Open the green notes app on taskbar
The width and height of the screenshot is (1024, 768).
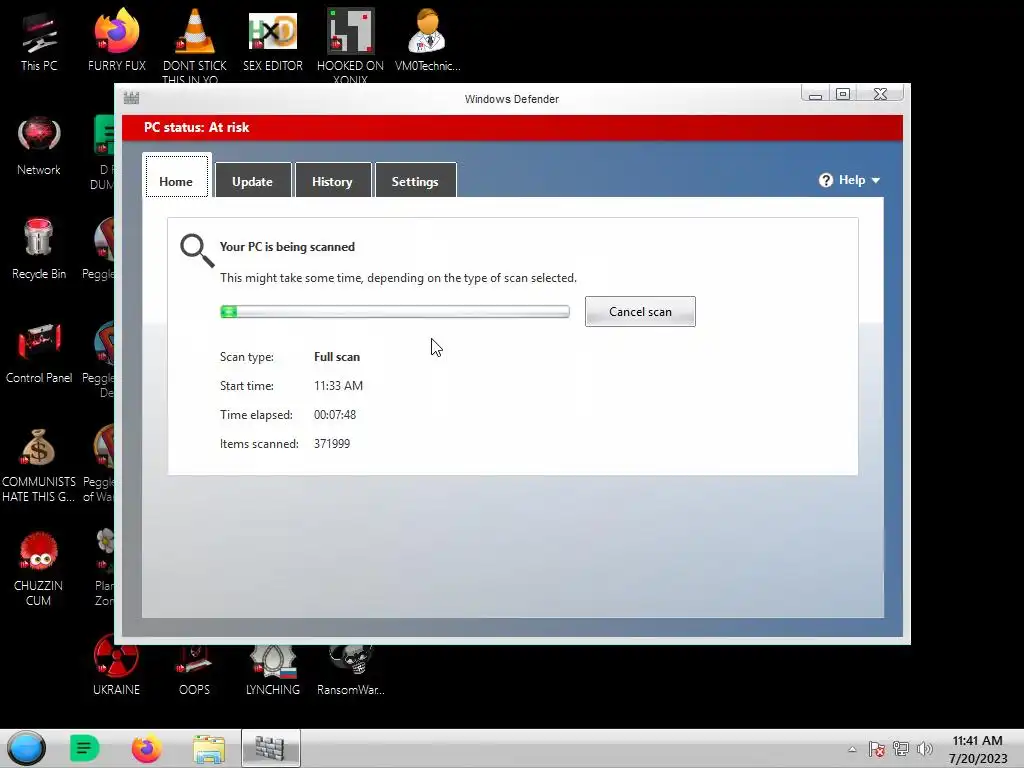tap(84, 748)
